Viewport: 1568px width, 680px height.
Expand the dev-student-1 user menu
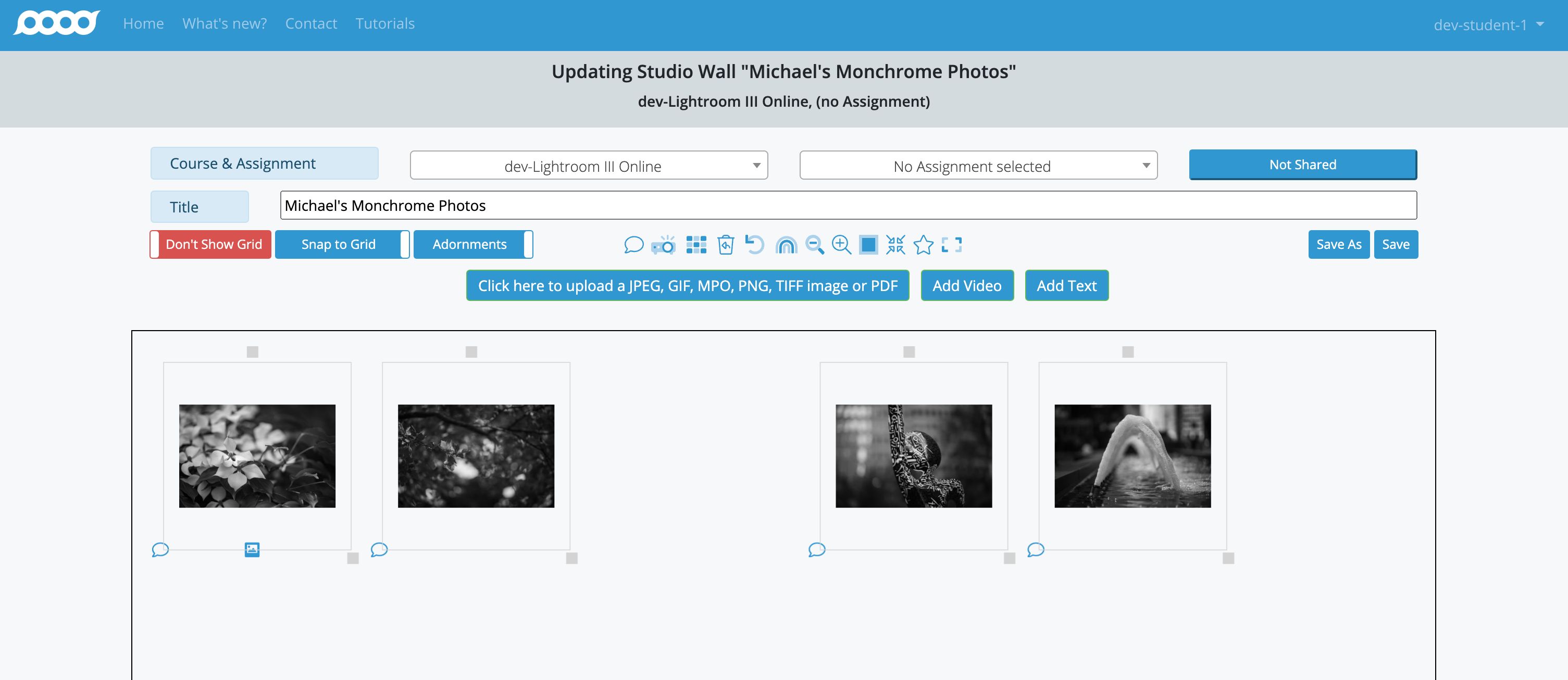[x=1488, y=25]
